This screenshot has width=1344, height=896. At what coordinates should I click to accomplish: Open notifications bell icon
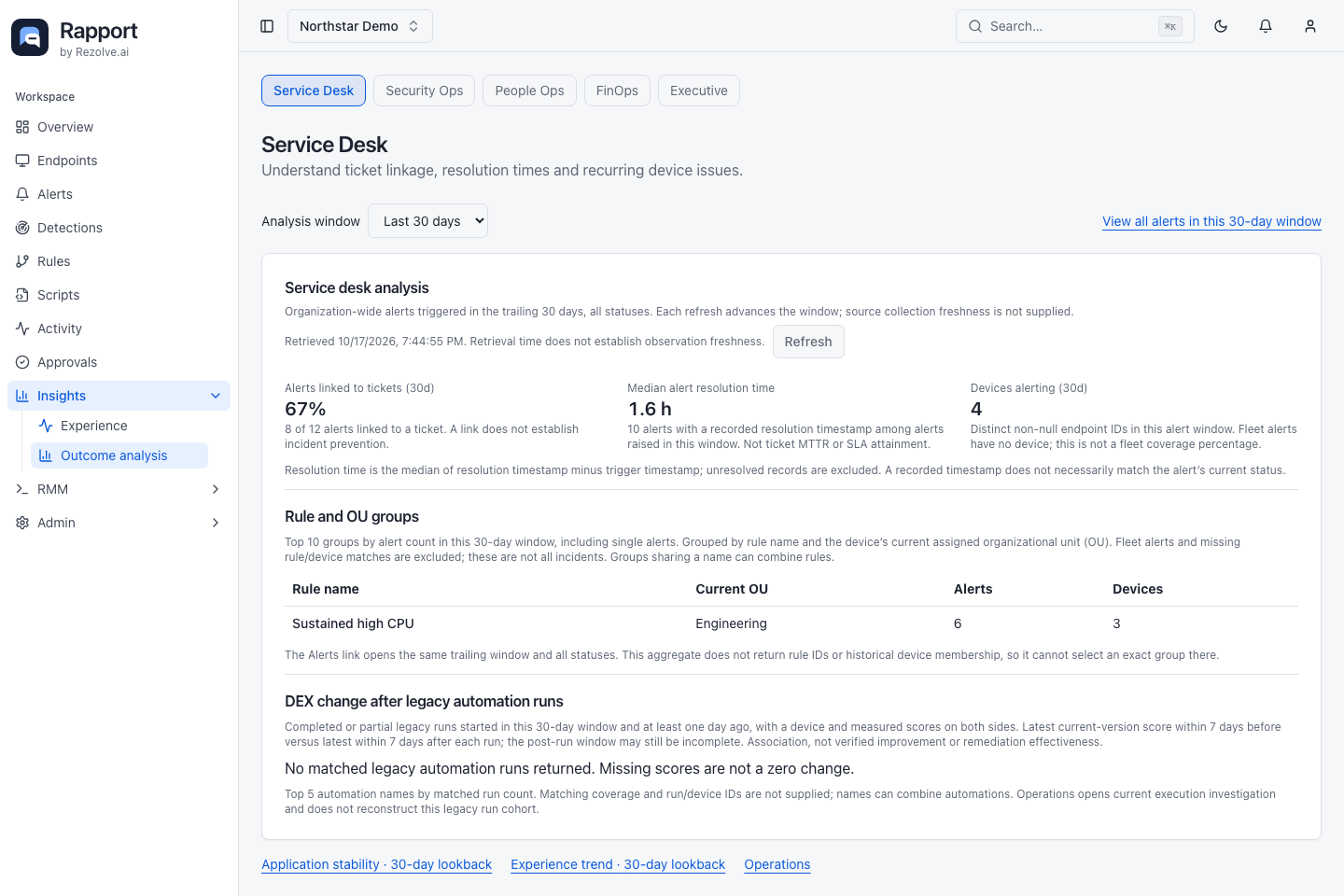click(x=1266, y=26)
